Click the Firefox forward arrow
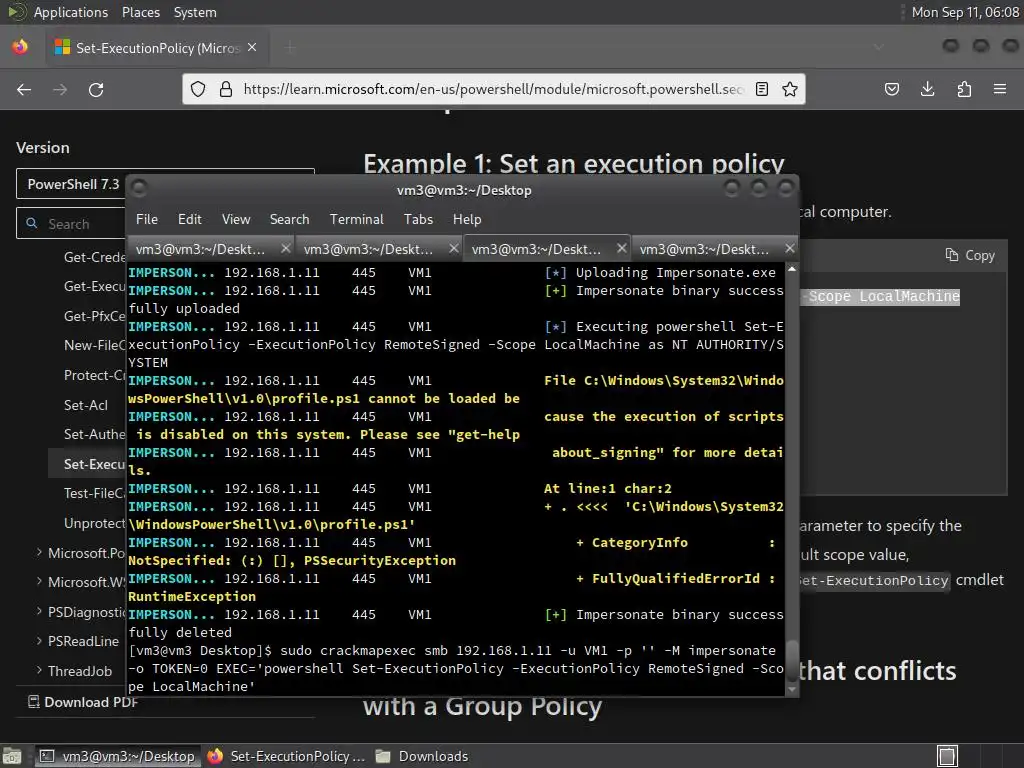Viewport: 1024px width, 768px height. coord(60,89)
